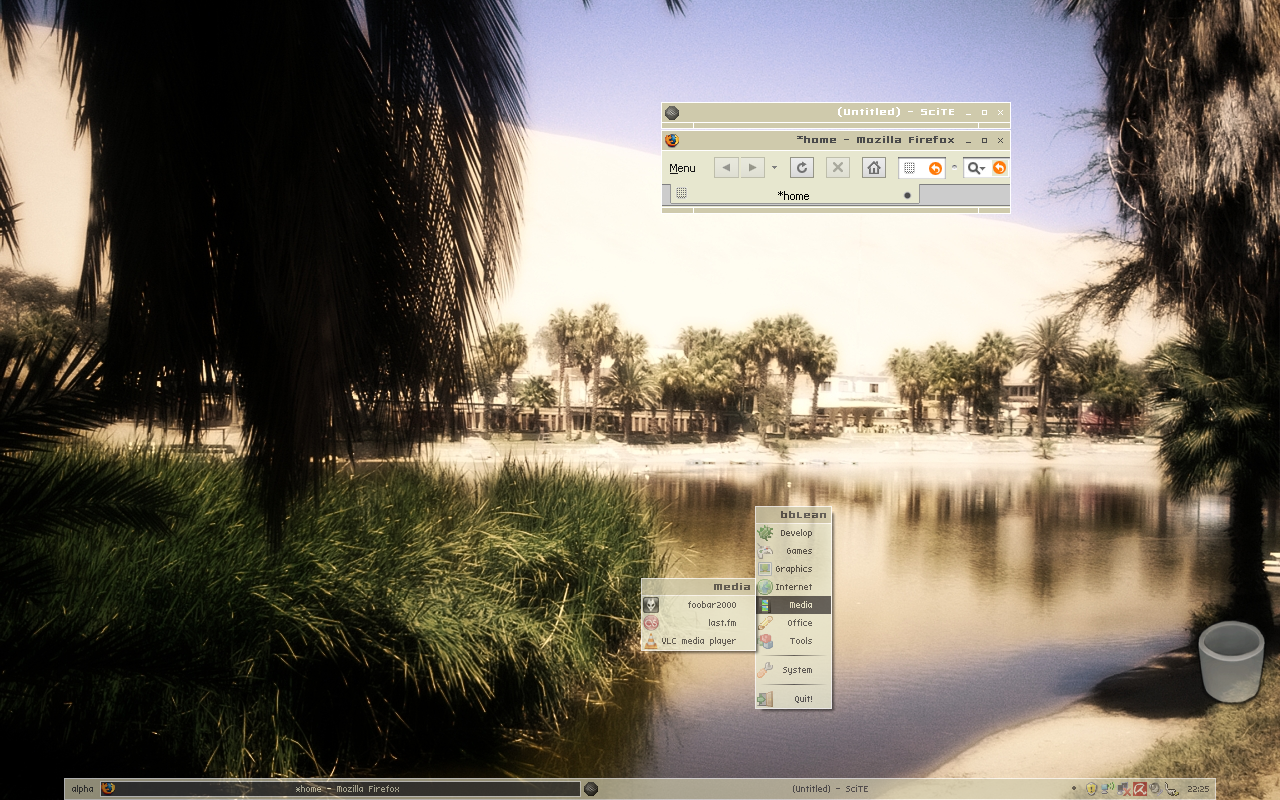This screenshot has width=1280, height=800.
Task: Launch last.fm from the Media submenu
Action: tap(698, 623)
